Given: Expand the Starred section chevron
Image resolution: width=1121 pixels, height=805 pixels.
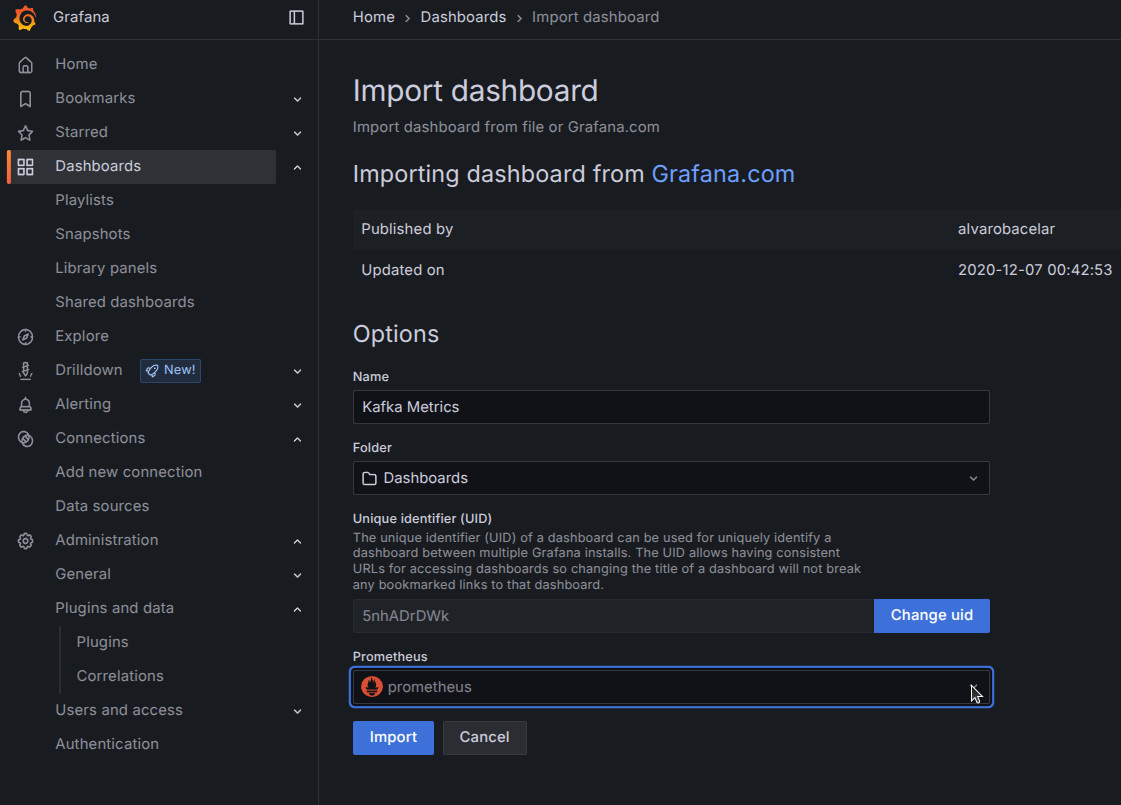Looking at the screenshot, I should click(x=297, y=133).
